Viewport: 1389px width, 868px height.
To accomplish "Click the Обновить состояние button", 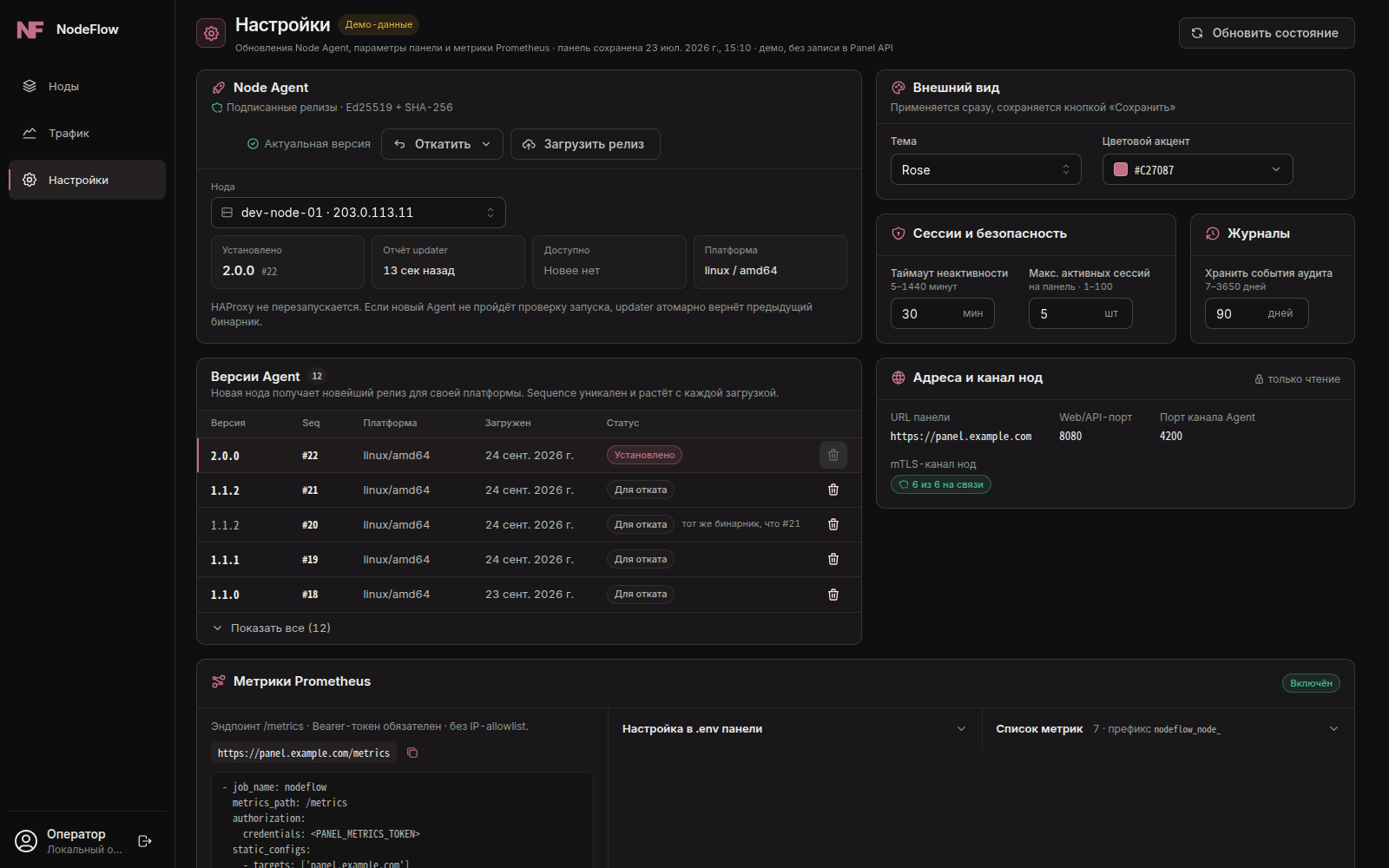I will tap(1267, 33).
